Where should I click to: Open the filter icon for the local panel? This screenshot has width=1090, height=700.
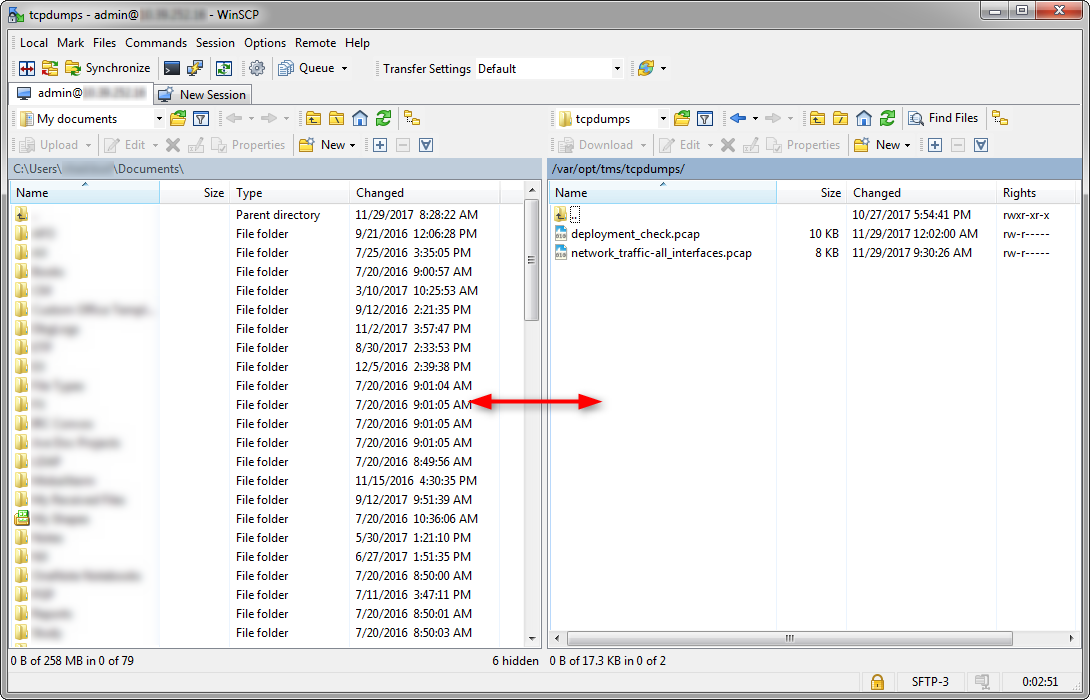200,117
